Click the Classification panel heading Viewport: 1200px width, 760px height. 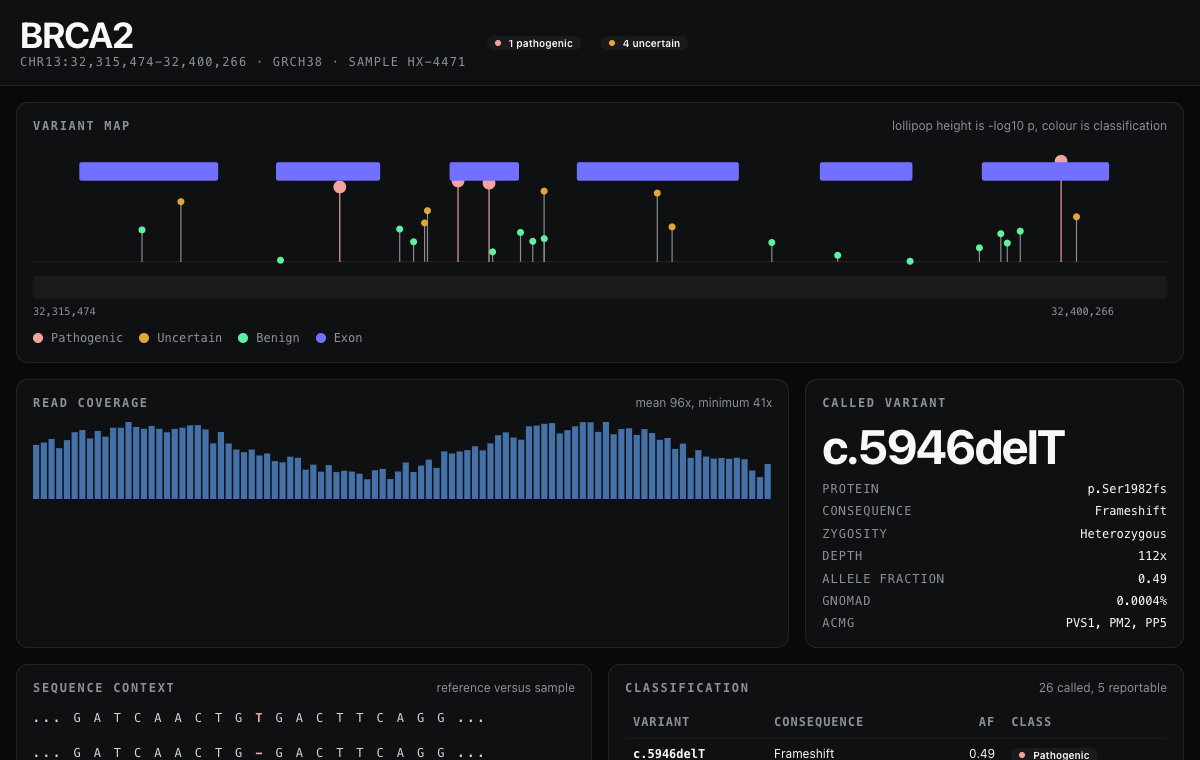(x=687, y=688)
